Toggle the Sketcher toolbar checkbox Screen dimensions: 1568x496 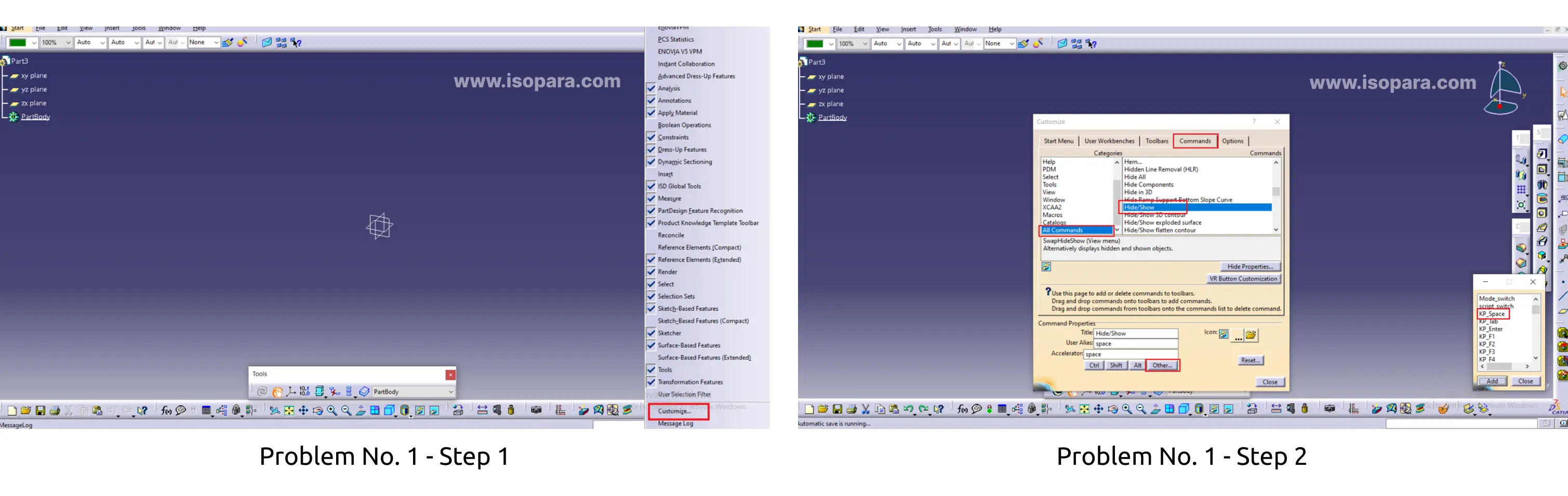click(650, 333)
